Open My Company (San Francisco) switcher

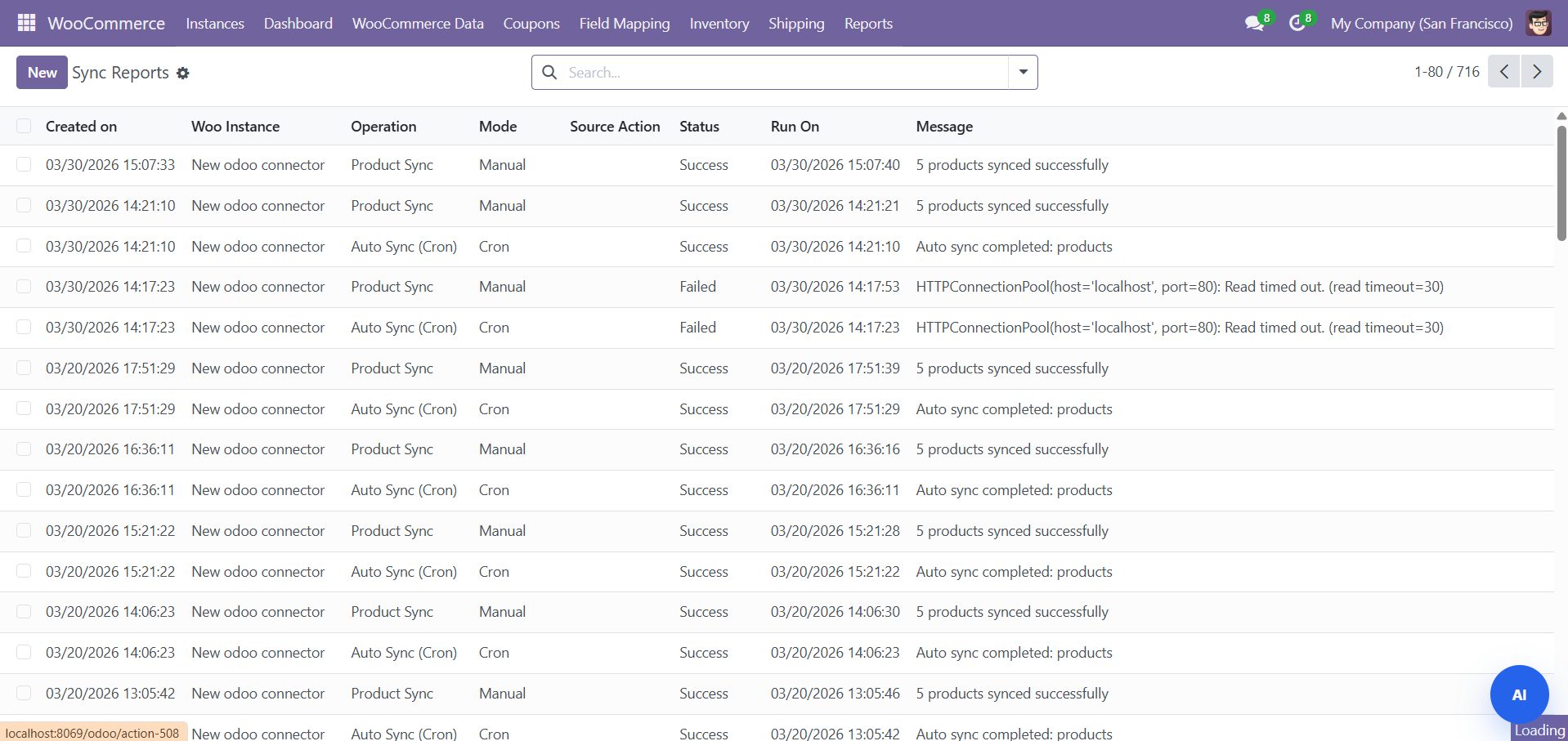click(1421, 23)
